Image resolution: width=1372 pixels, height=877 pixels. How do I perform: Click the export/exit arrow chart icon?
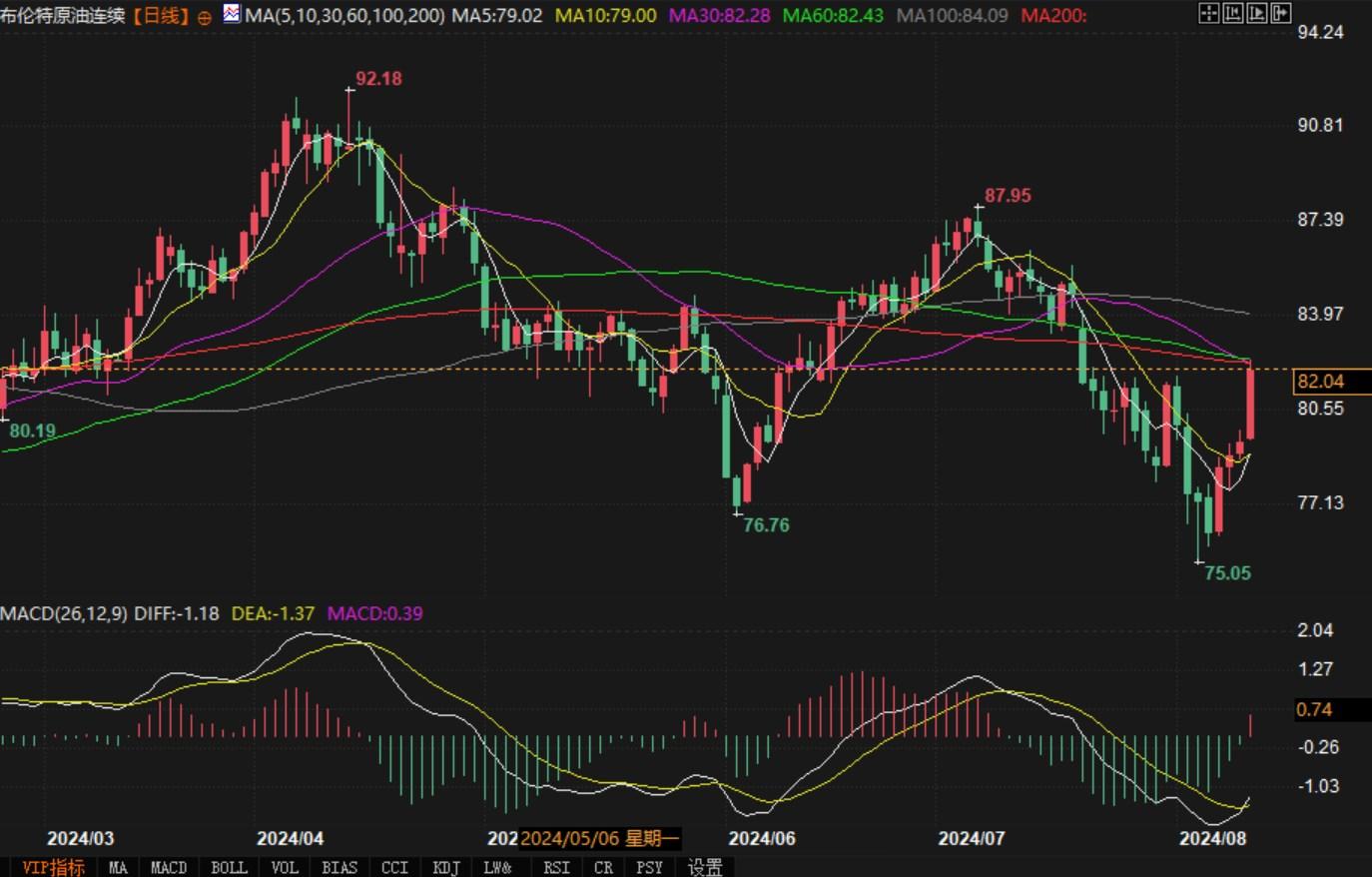point(1281,13)
